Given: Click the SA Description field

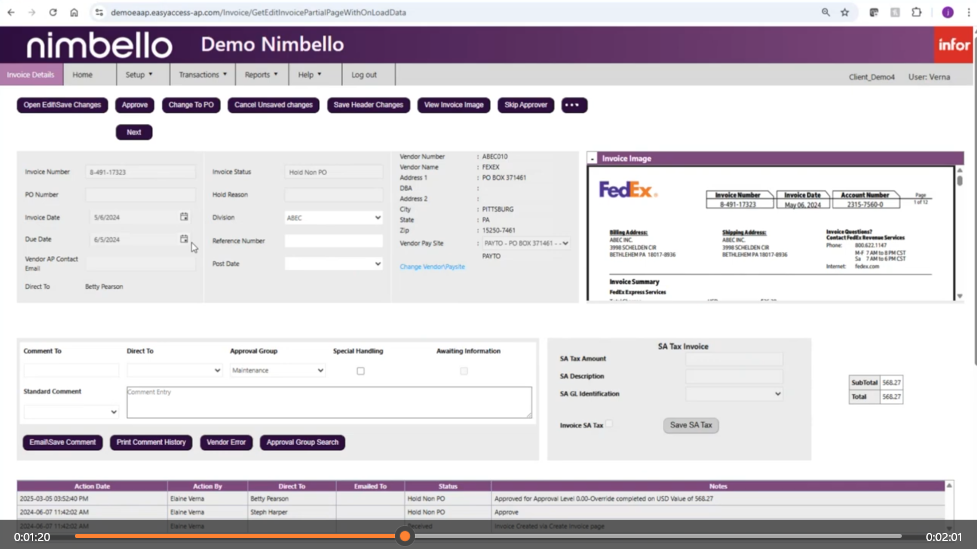Looking at the screenshot, I should pos(734,376).
